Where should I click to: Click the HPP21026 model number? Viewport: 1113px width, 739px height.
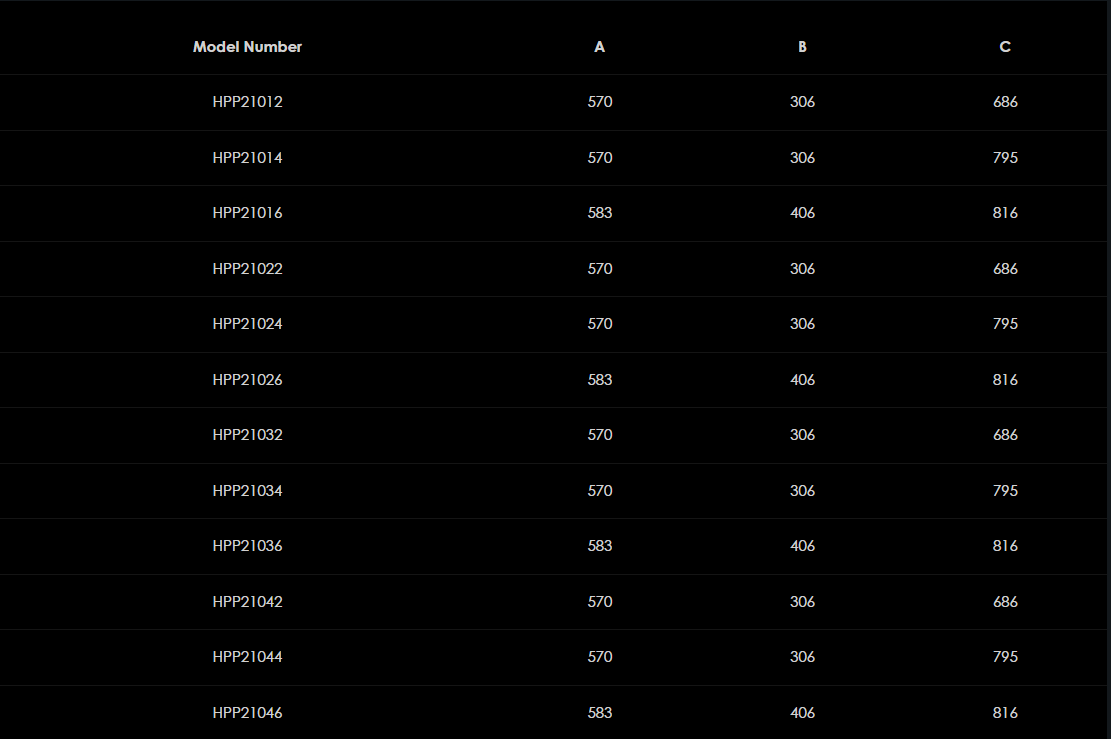point(247,380)
